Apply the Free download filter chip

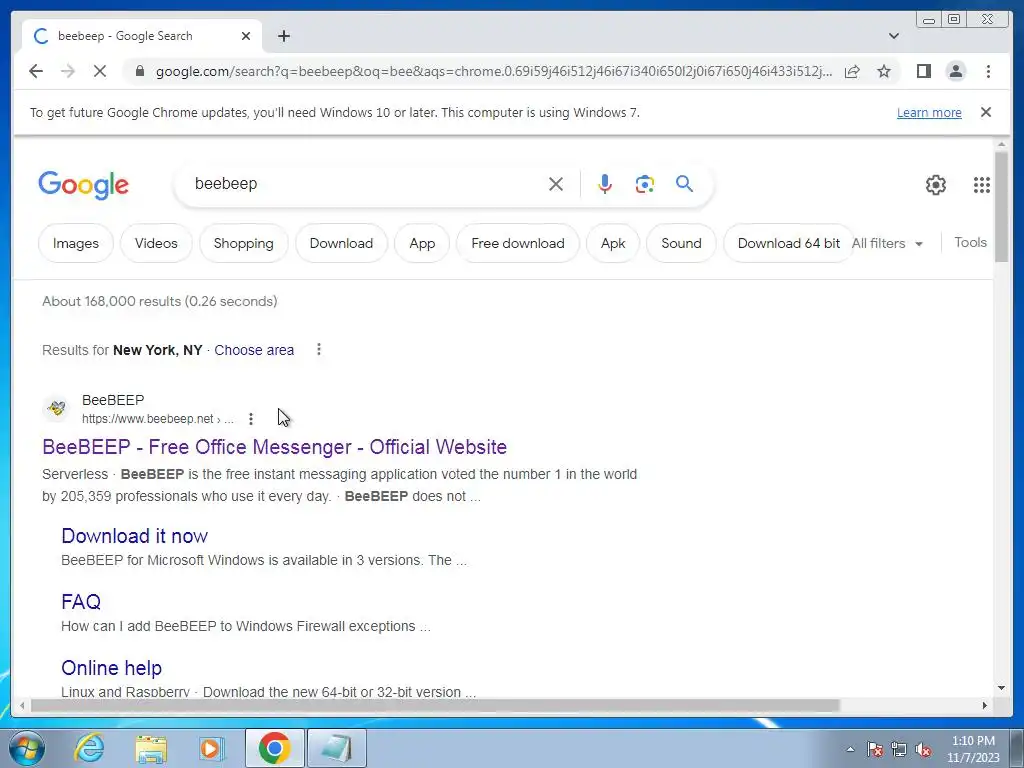pos(517,243)
